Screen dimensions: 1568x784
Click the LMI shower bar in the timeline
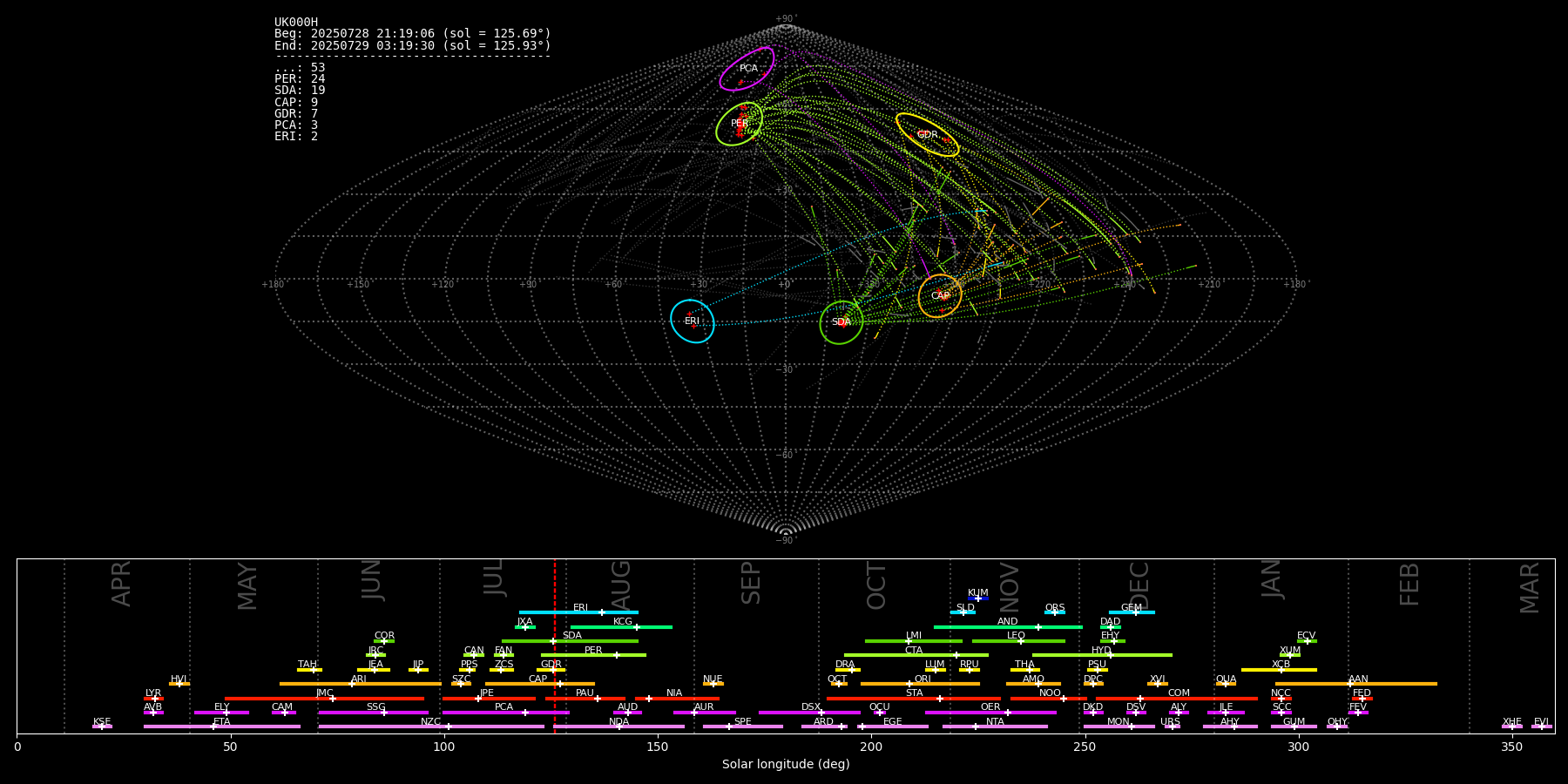[x=914, y=641]
